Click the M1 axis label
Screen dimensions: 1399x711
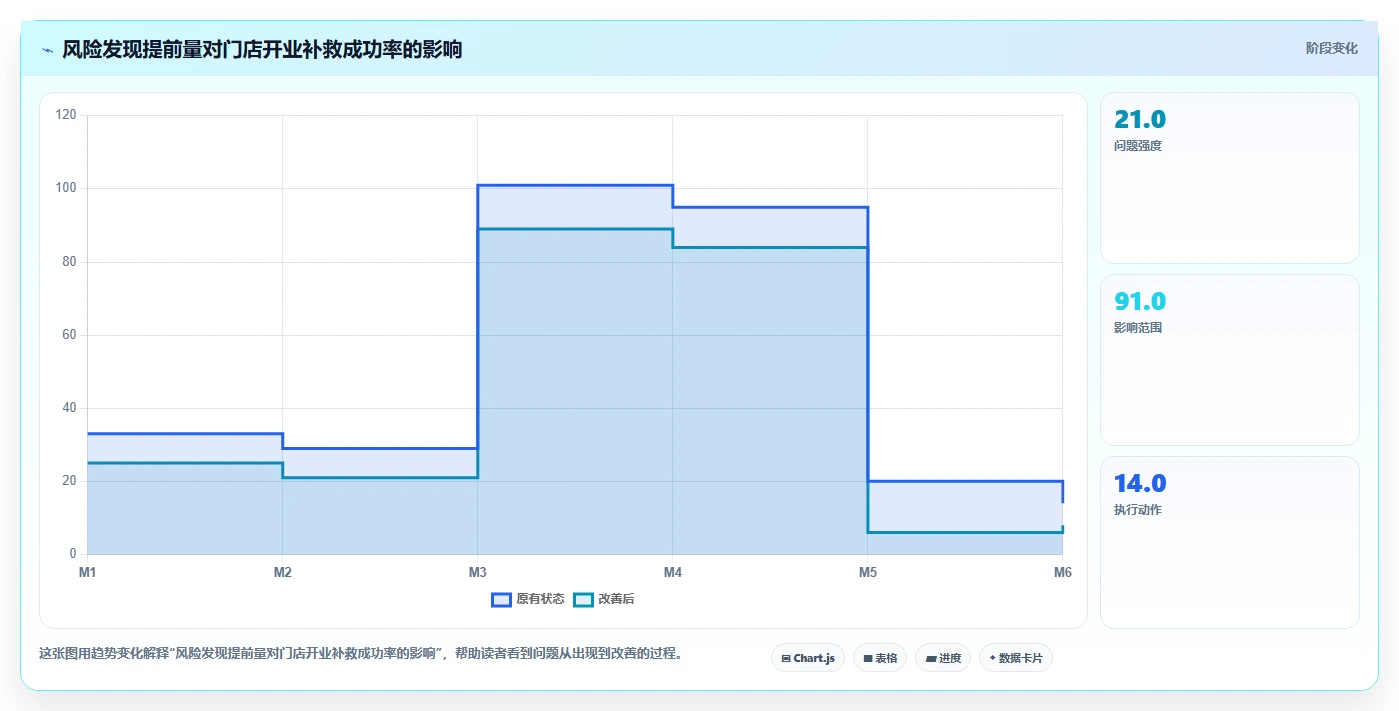click(87, 572)
